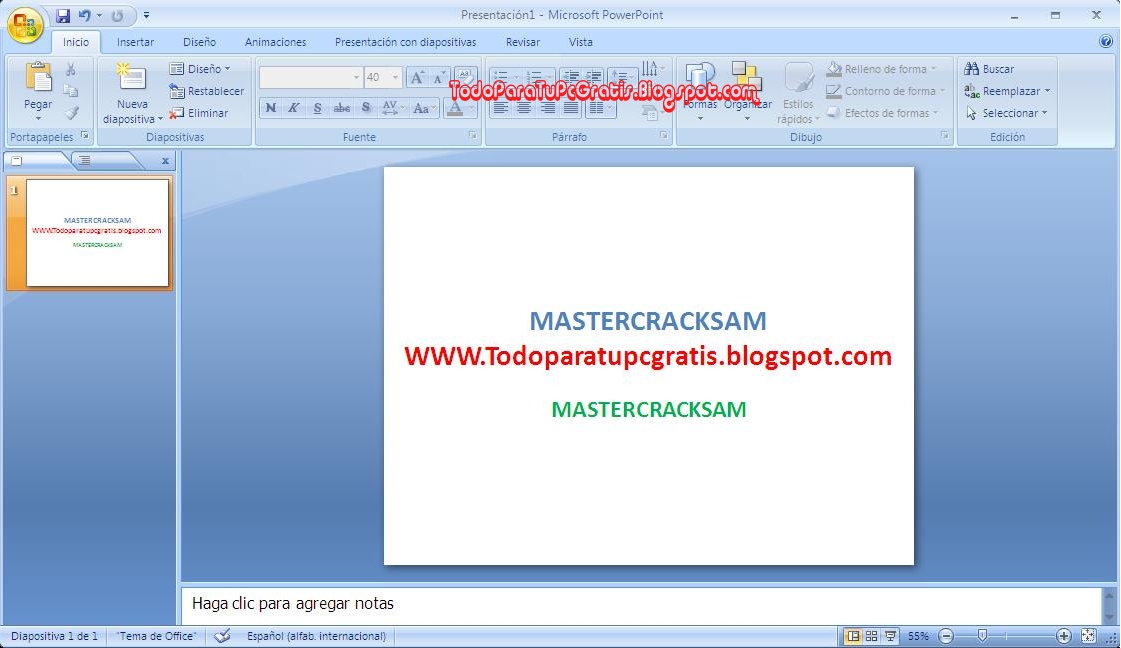The height and width of the screenshot is (648, 1121).
Task: Open Change Case Aa dropdown
Action: coord(424,108)
